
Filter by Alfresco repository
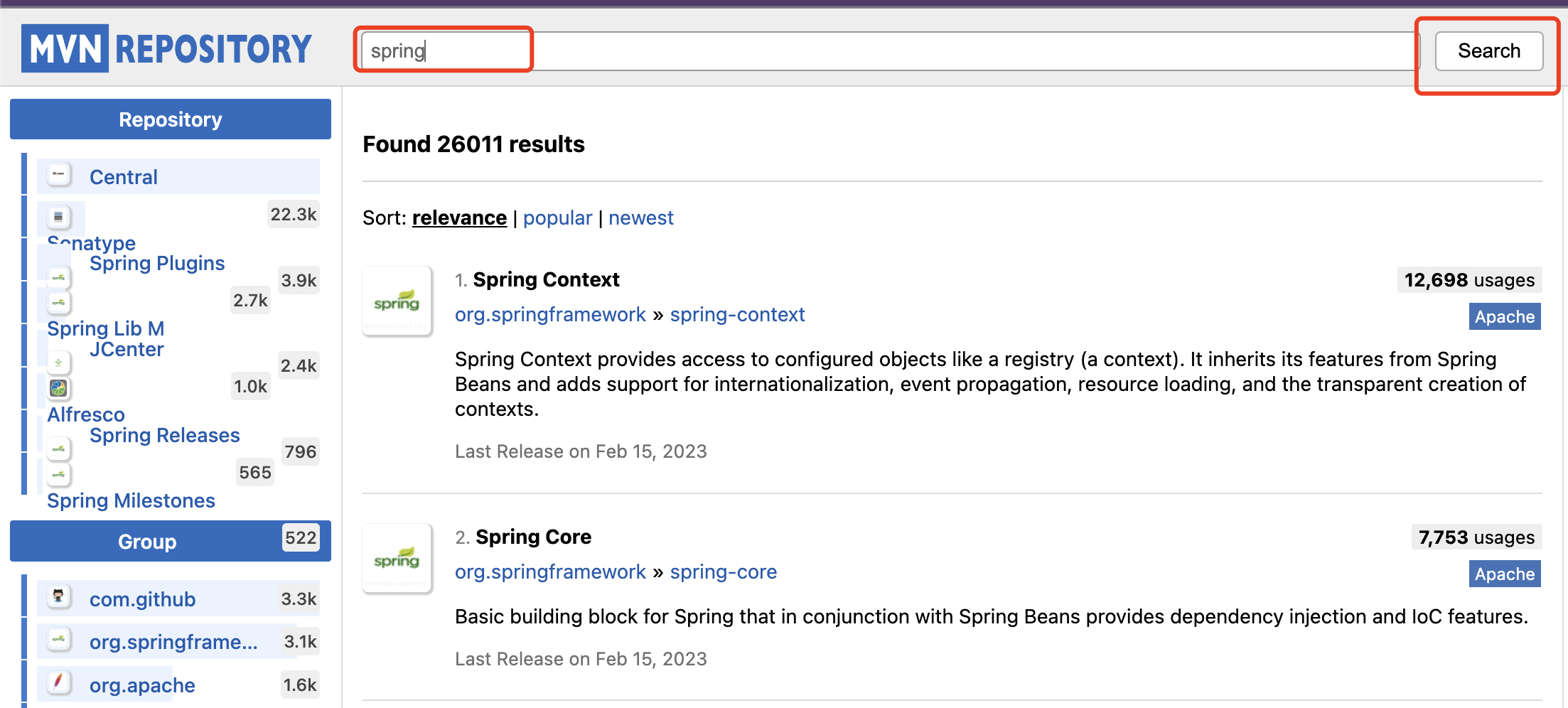tap(86, 414)
